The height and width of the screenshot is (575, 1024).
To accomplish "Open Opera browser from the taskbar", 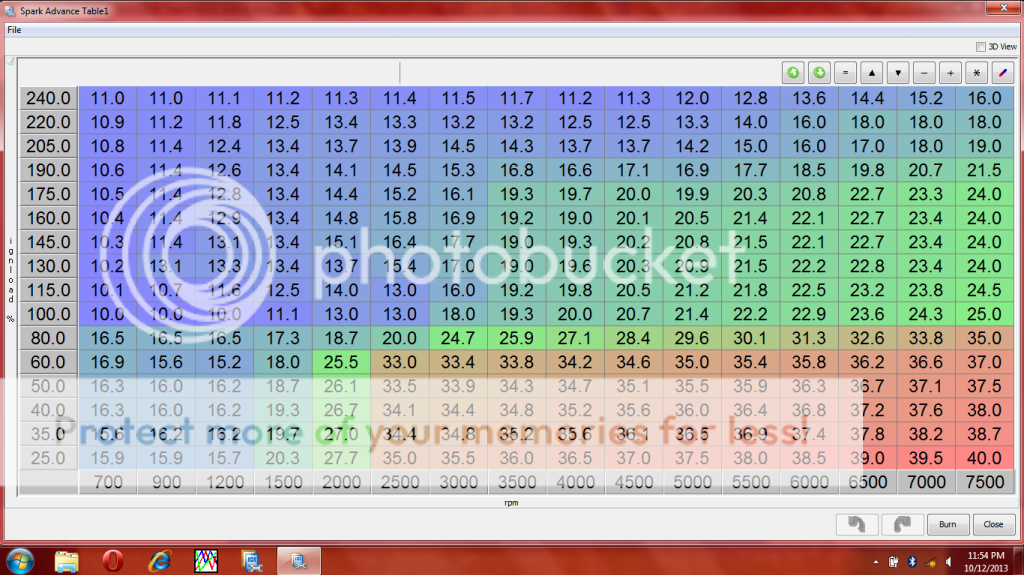I will tap(113, 559).
